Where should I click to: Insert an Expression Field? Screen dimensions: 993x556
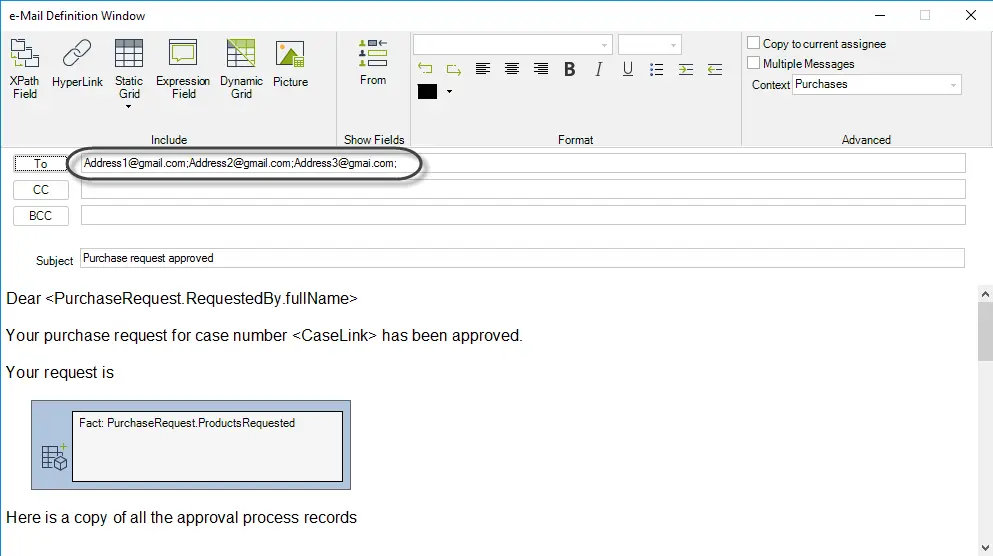point(183,68)
